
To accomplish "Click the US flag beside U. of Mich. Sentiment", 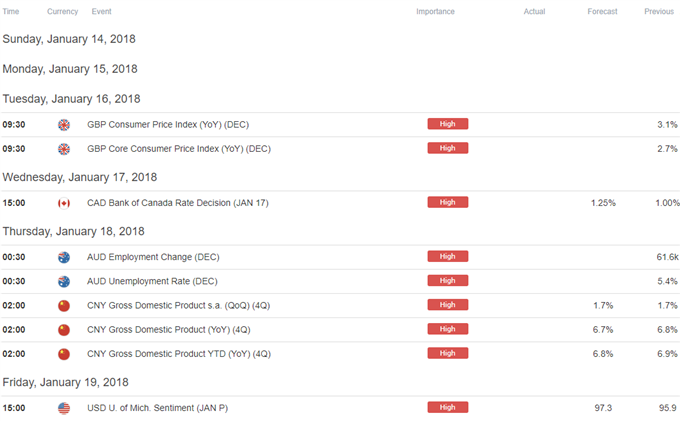I will coord(64,408).
